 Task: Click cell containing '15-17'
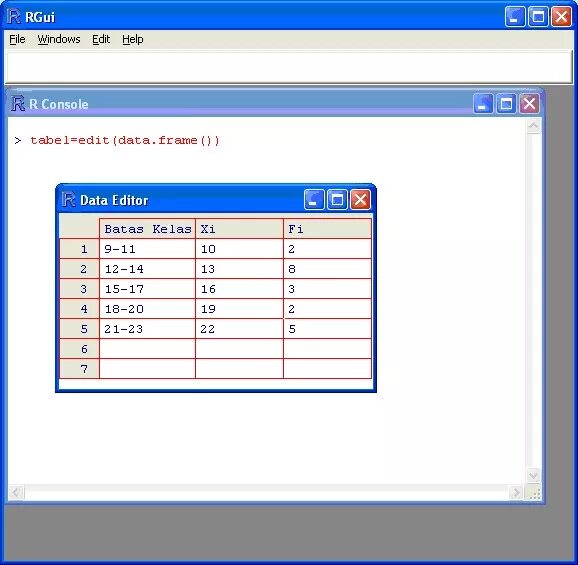[147, 289]
